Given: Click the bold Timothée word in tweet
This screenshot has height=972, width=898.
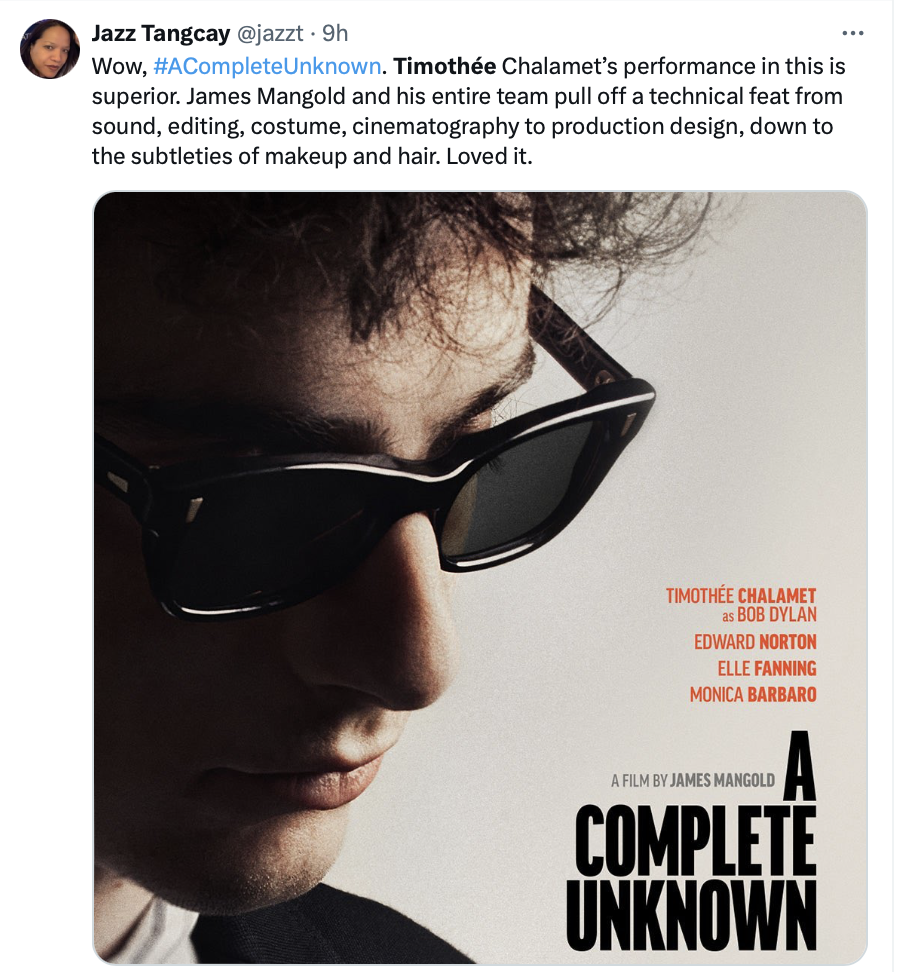Looking at the screenshot, I should [x=444, y=66].
